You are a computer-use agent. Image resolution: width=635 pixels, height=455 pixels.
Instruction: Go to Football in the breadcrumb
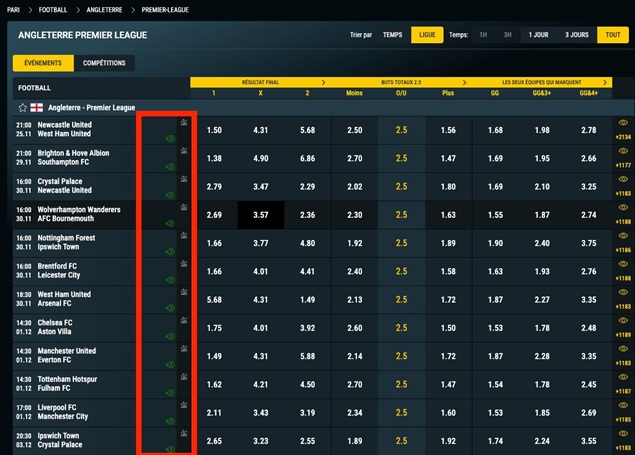click(x=53, y=10)
